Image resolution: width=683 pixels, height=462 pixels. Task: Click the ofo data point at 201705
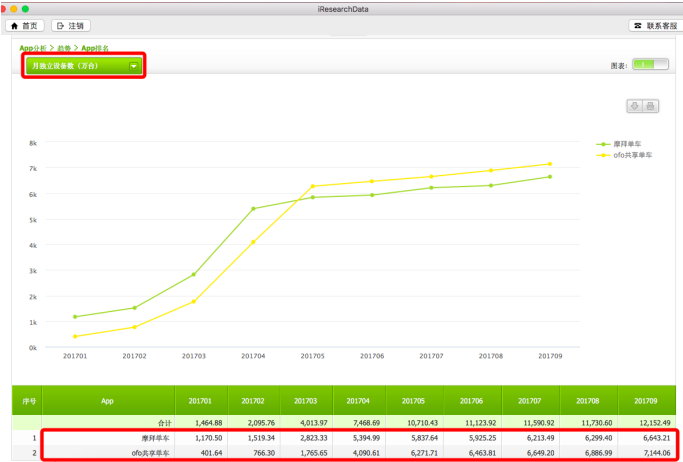click(313, 186)
